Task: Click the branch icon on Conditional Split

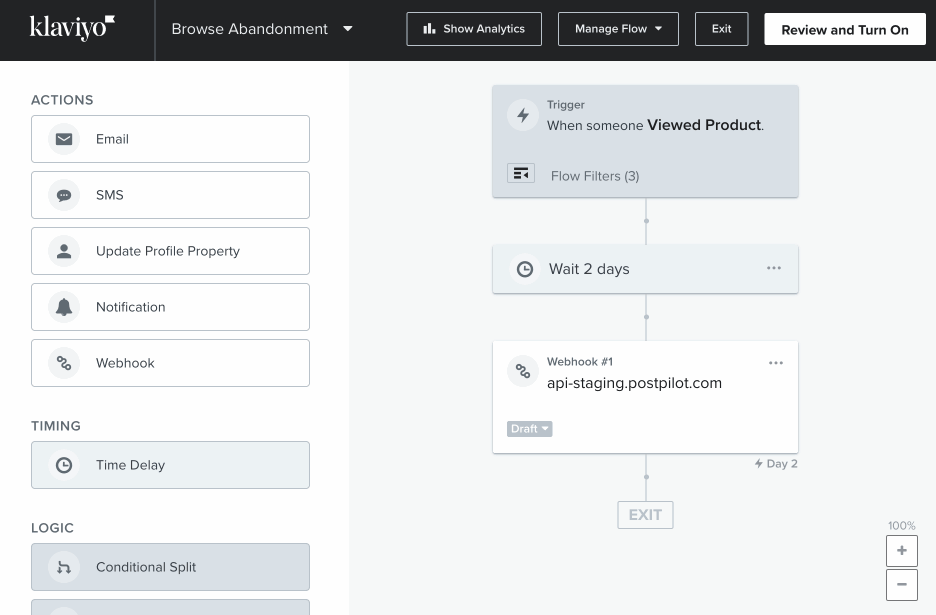Action: 64,567
